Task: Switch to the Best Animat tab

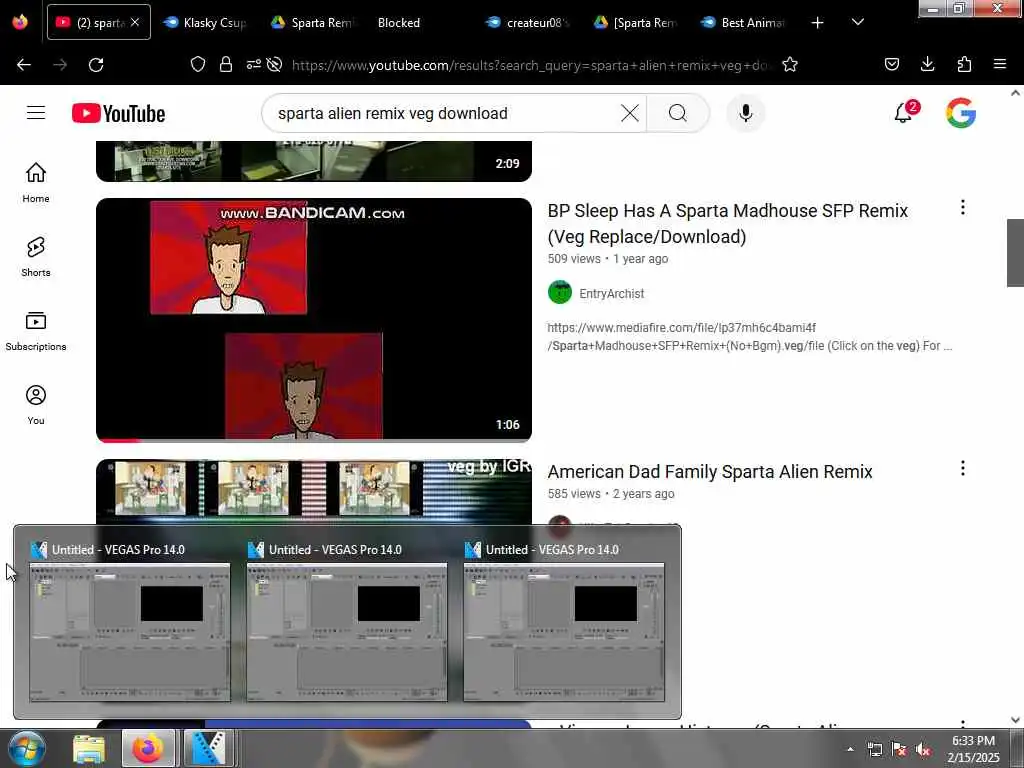Action: (x=743, y=23)
